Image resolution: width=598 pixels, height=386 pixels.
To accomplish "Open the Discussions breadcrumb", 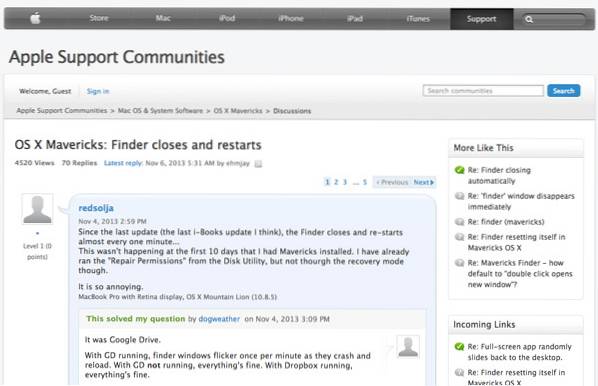I will 292,111.
